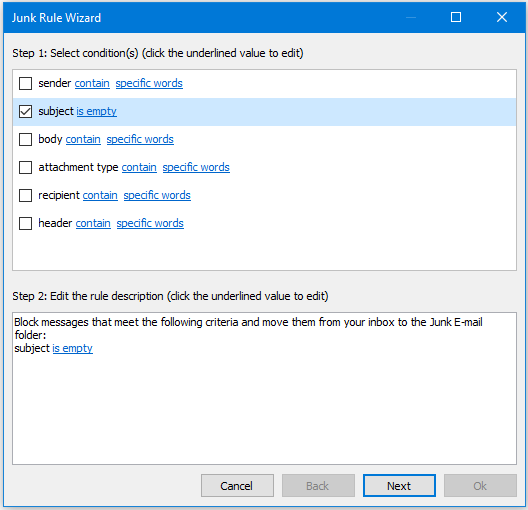528x510 pixels.
Task: Close the Junk Rule Wizard window
Action: point(502,17)
